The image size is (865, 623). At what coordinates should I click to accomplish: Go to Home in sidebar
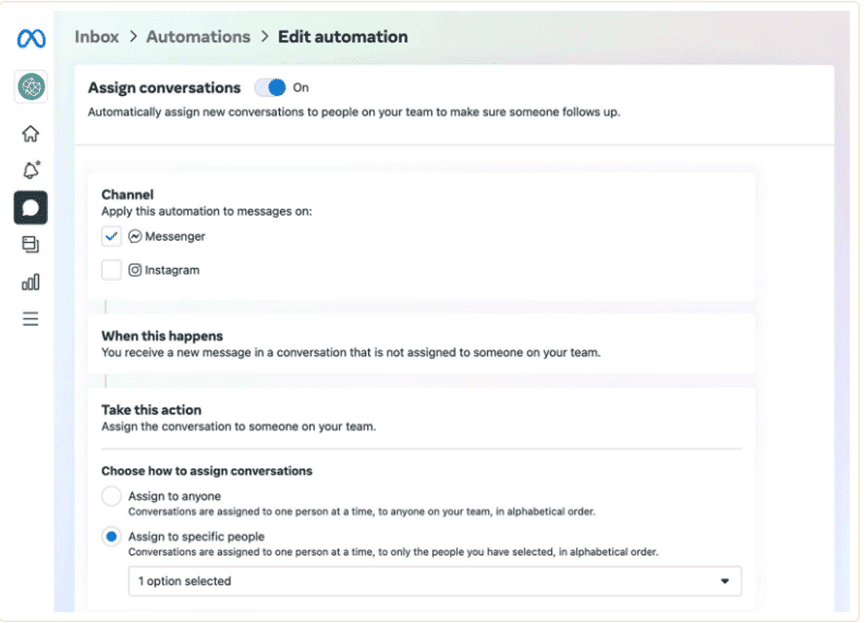(x=31, y=134)
